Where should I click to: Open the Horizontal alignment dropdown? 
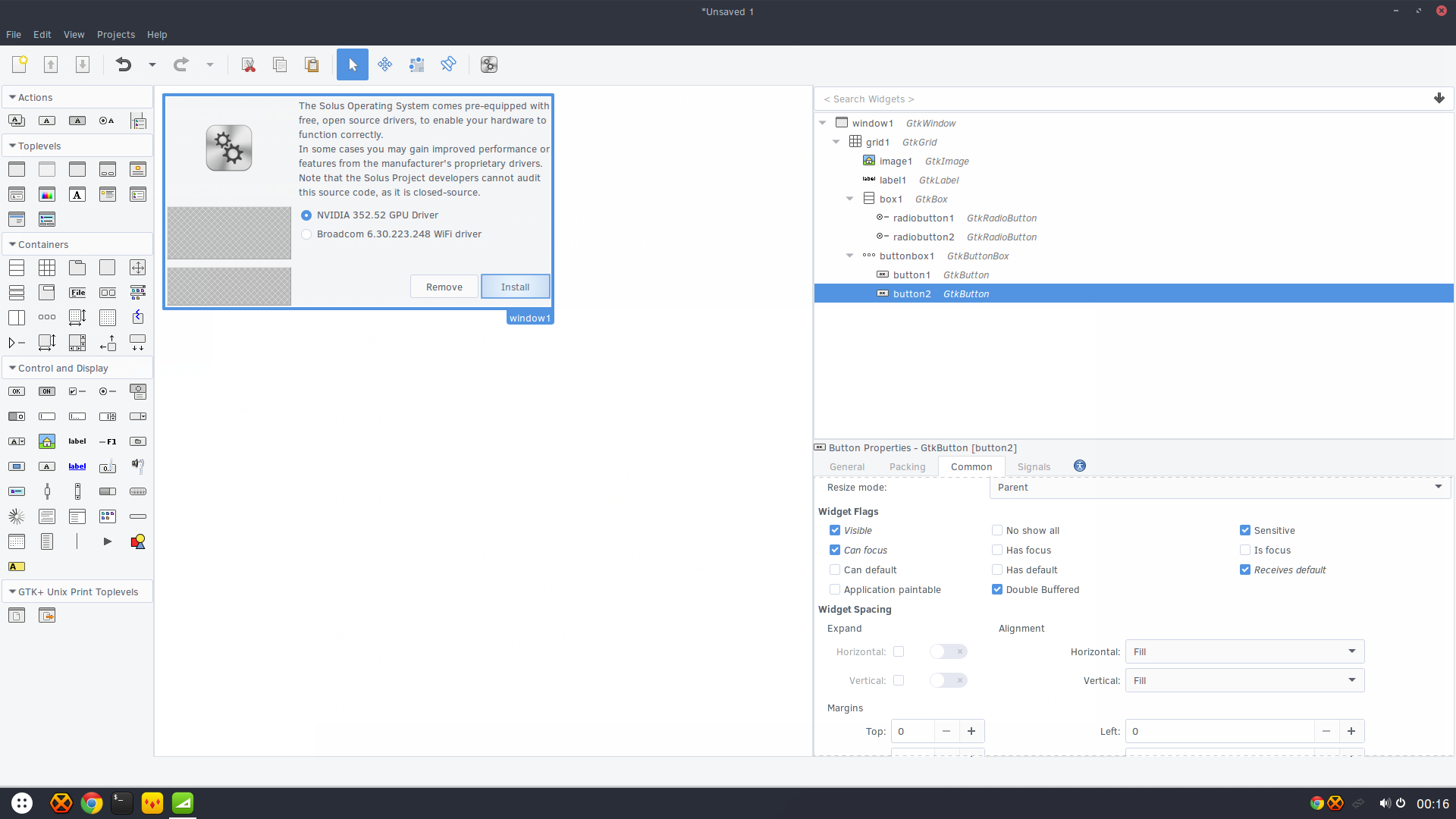[1244, 651]
